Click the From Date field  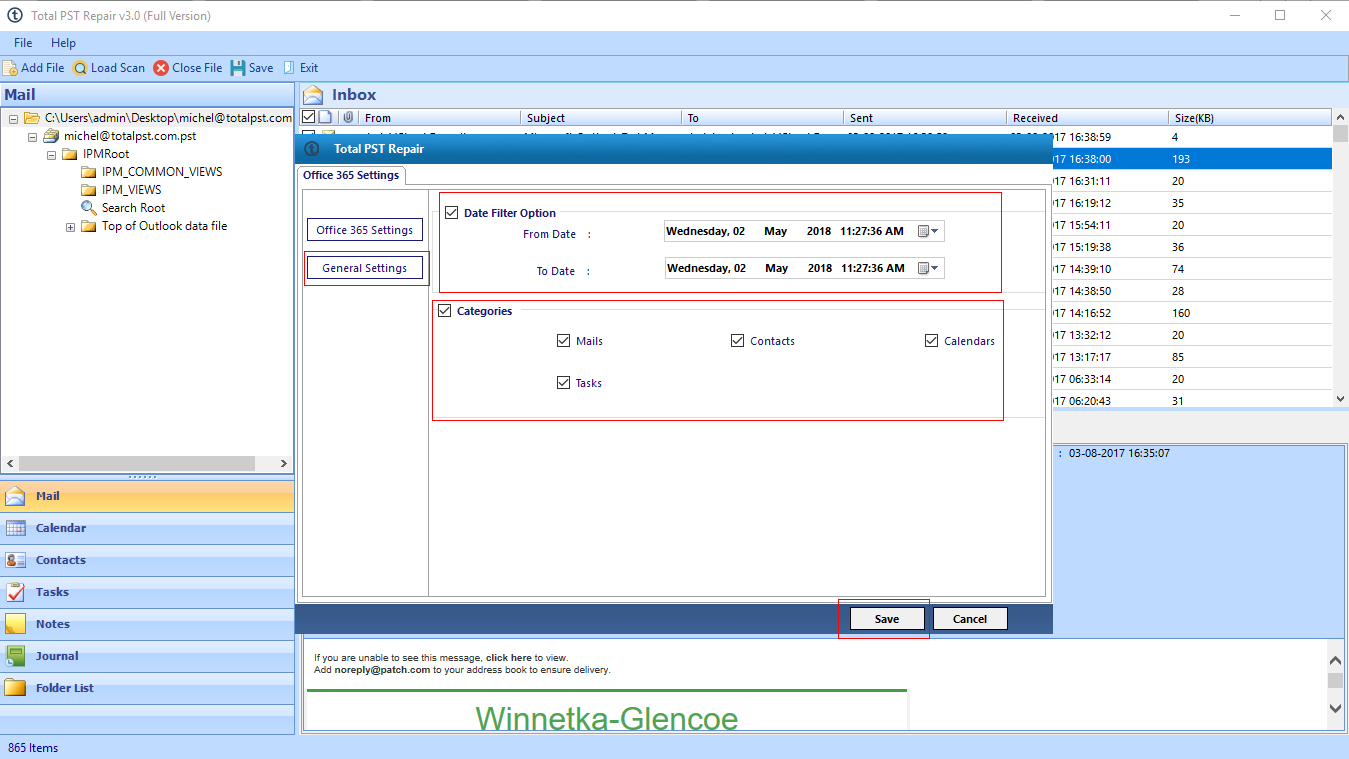pos(804,231)
